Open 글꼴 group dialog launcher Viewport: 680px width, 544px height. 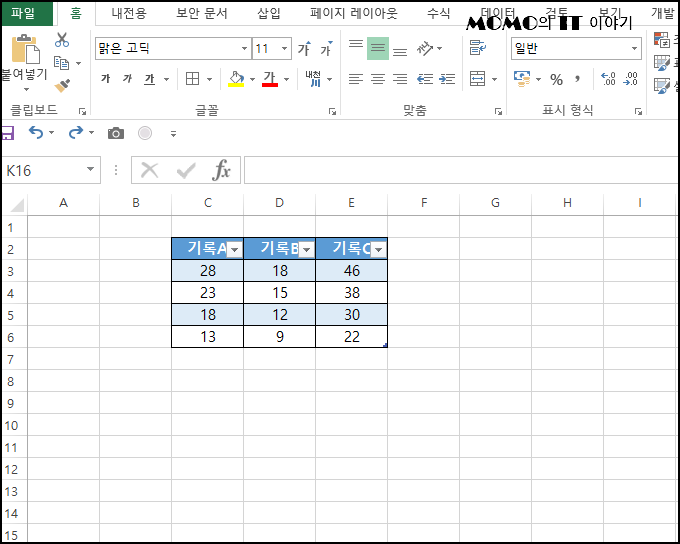(x=333, y=112)
